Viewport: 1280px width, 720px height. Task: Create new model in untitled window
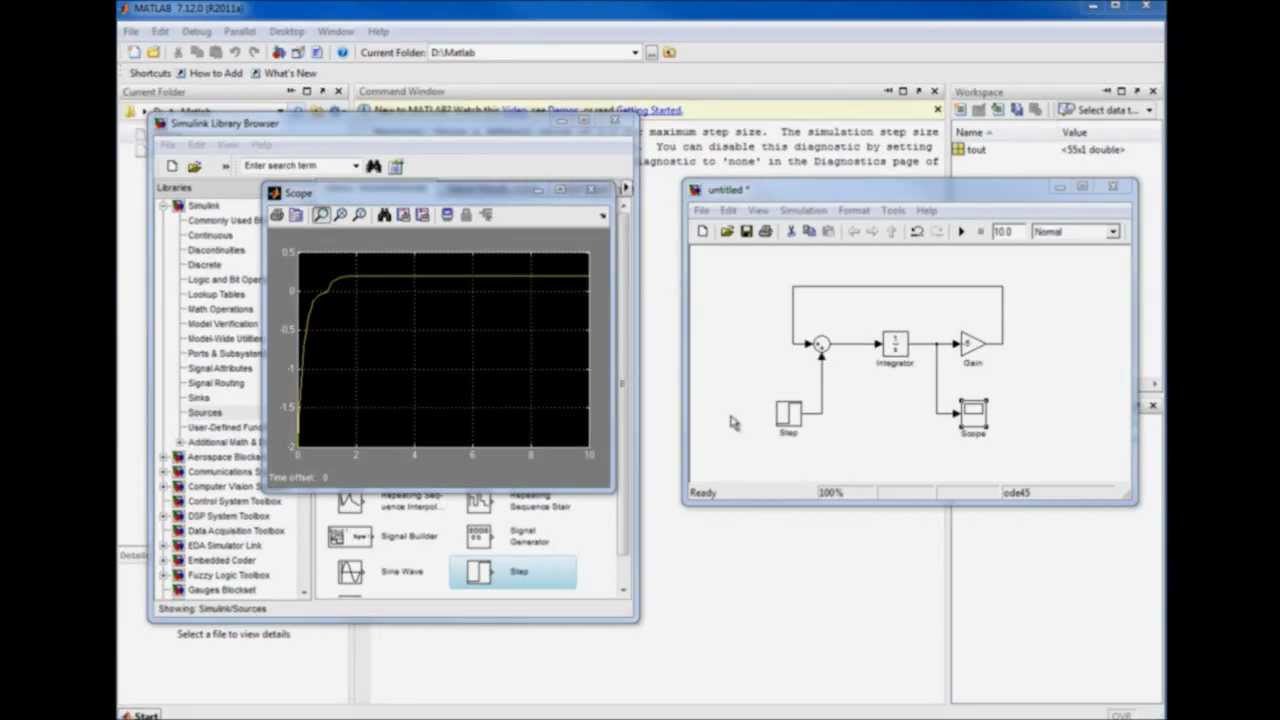(702, 232)
